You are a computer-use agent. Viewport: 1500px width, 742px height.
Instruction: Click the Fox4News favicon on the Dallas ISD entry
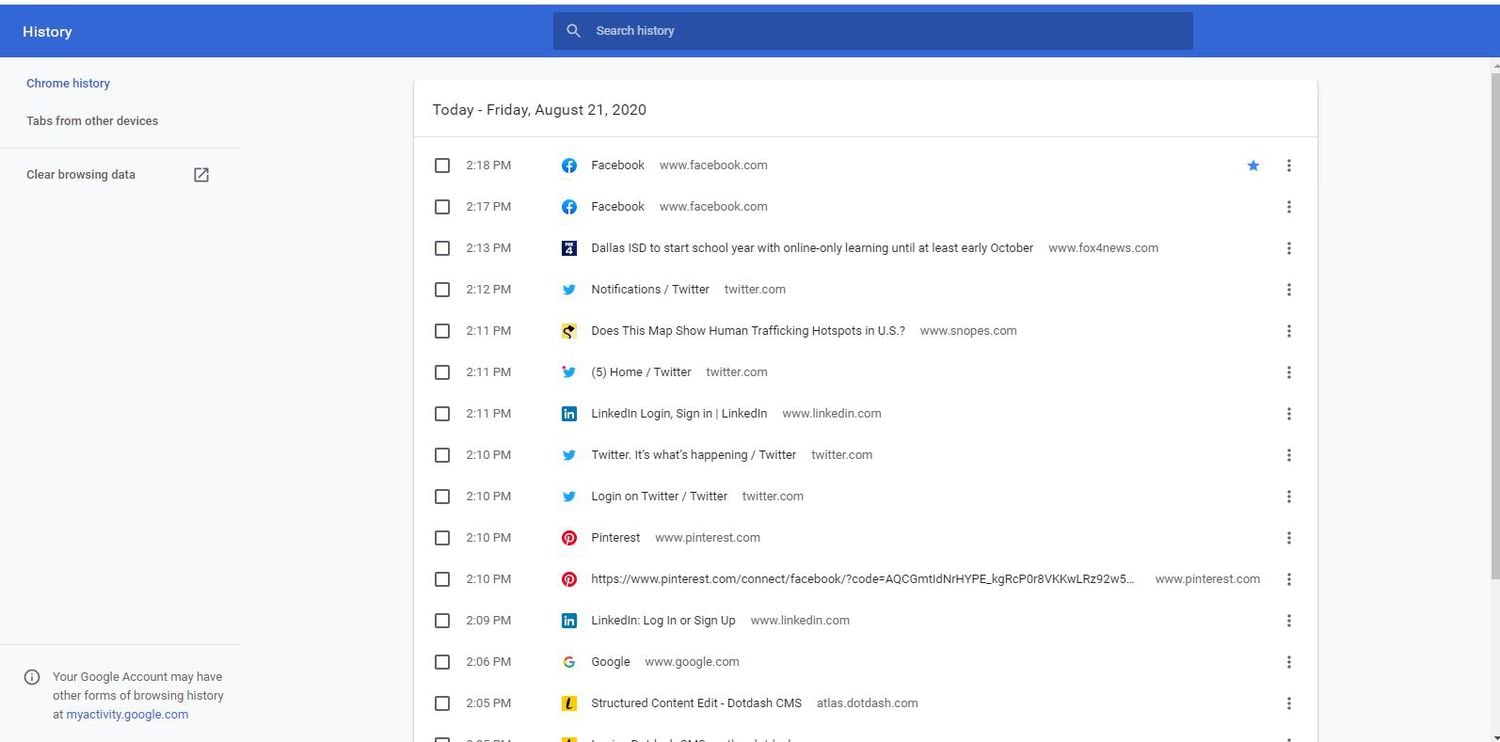569,247
